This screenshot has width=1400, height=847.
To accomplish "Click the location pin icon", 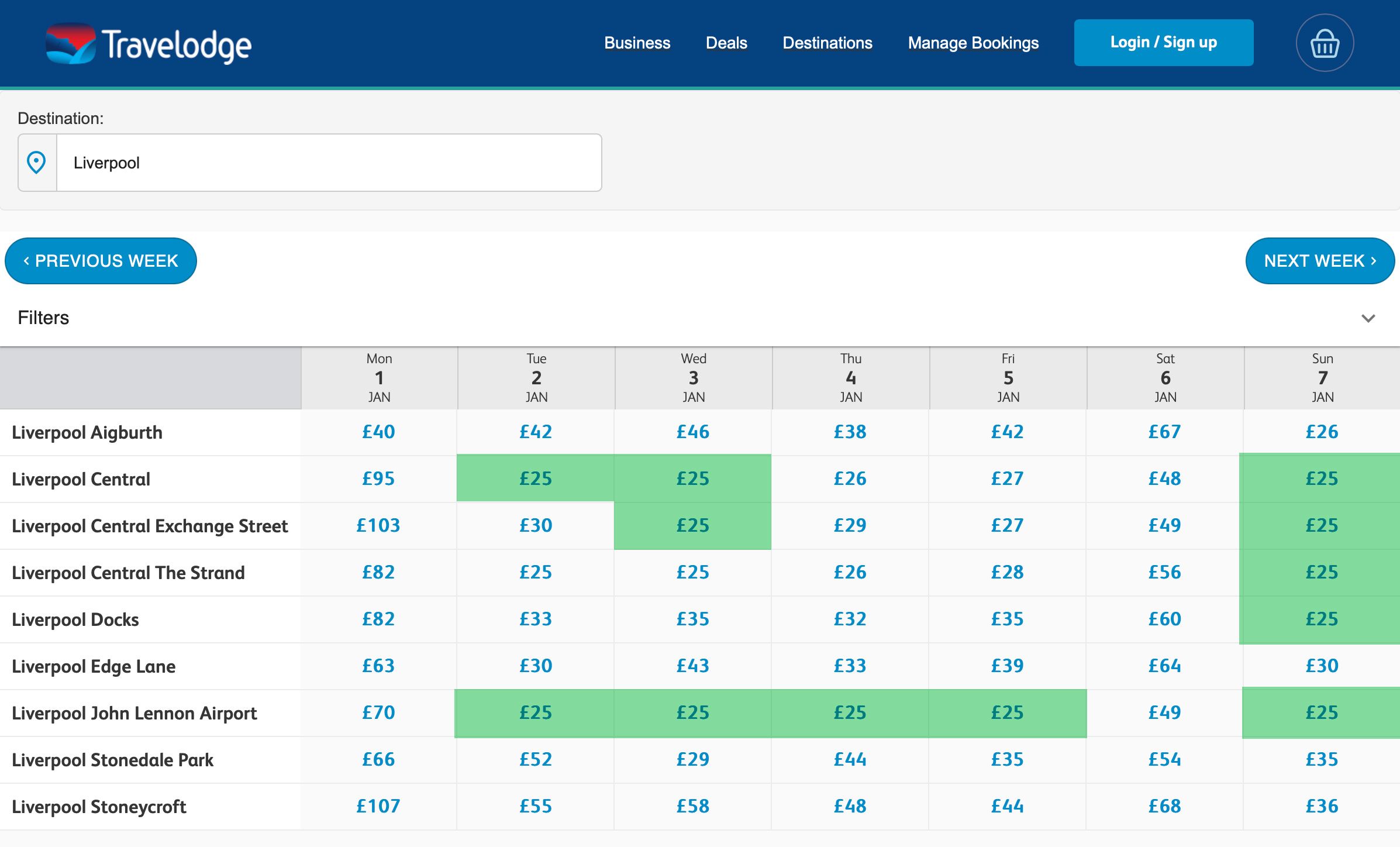I will coord(37,163).
